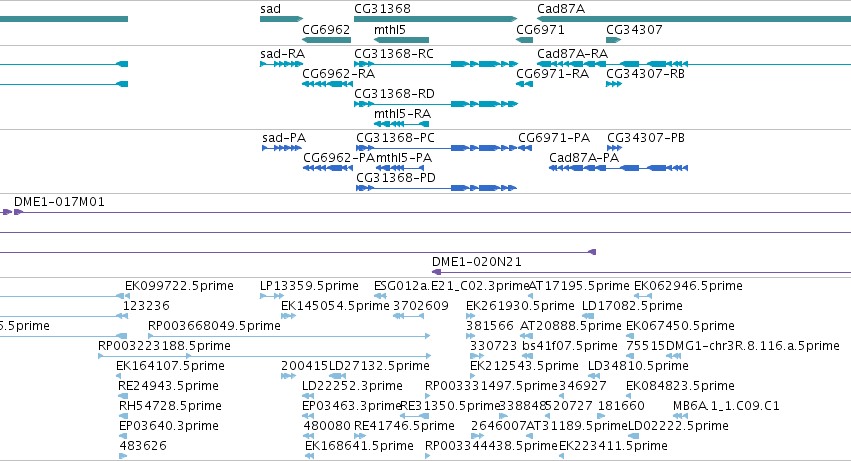Select protein CG31368-PC
The height and width of the screenshot is (461, 851).
pyautogui.click(x=395, y=138)
